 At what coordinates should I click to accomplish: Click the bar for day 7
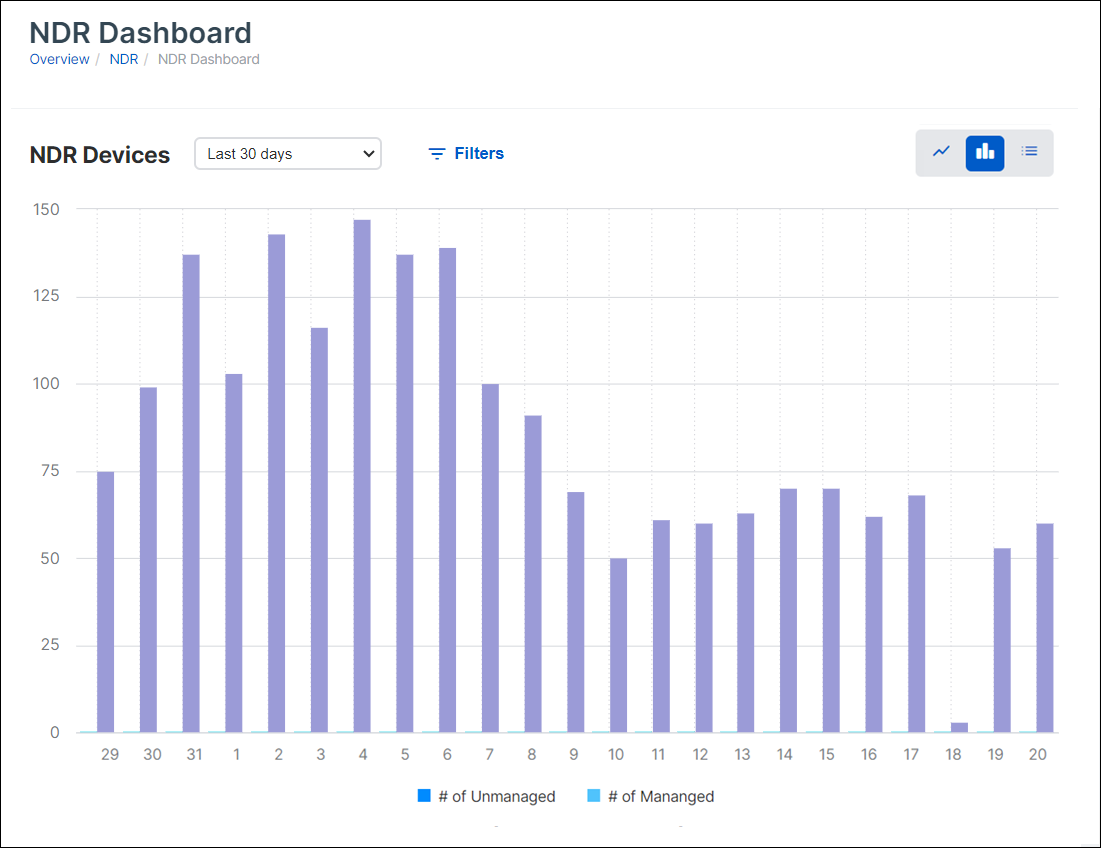pos(490,558)
